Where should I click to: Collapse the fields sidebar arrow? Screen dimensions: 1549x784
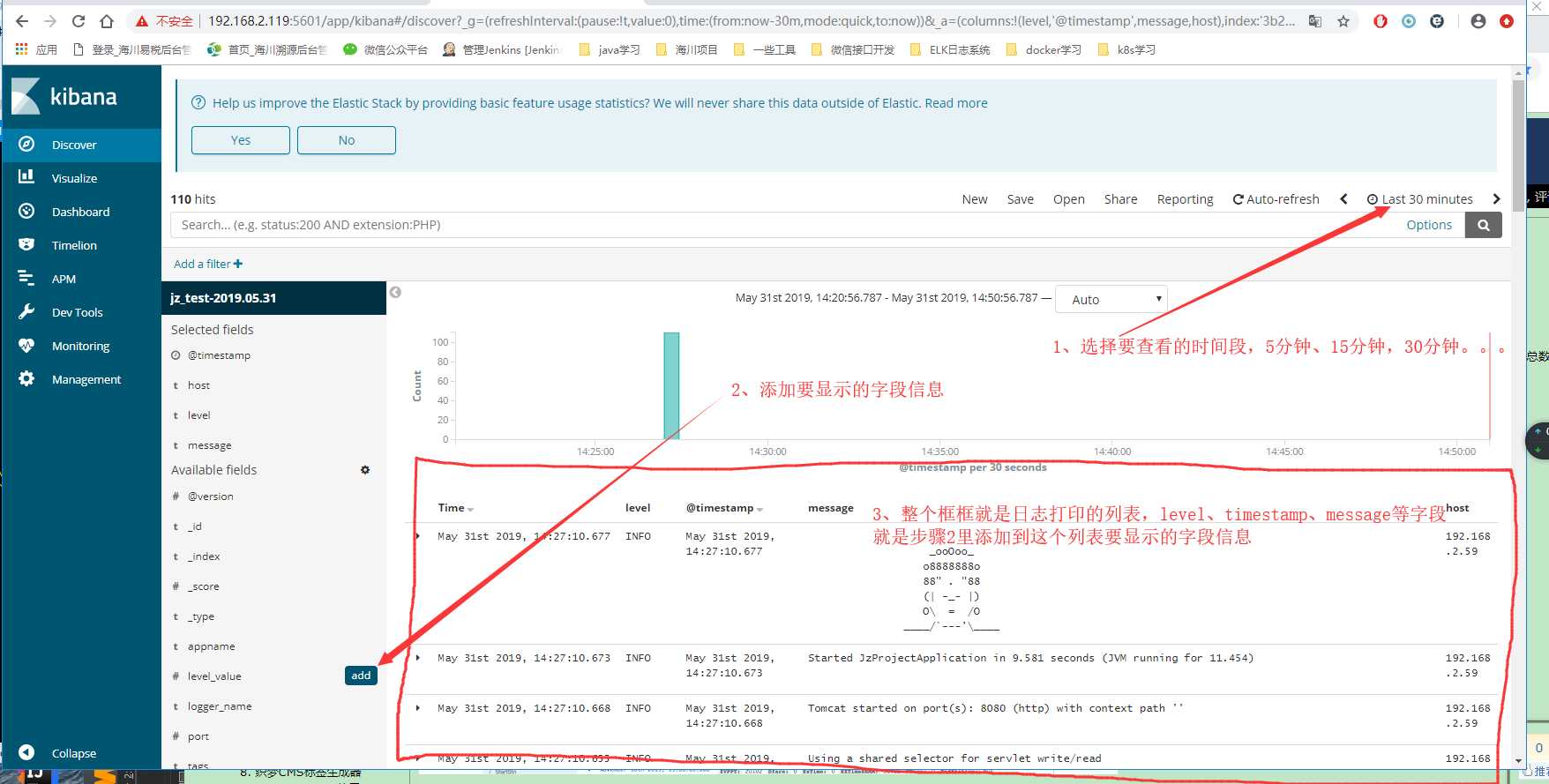click(395, 292)
